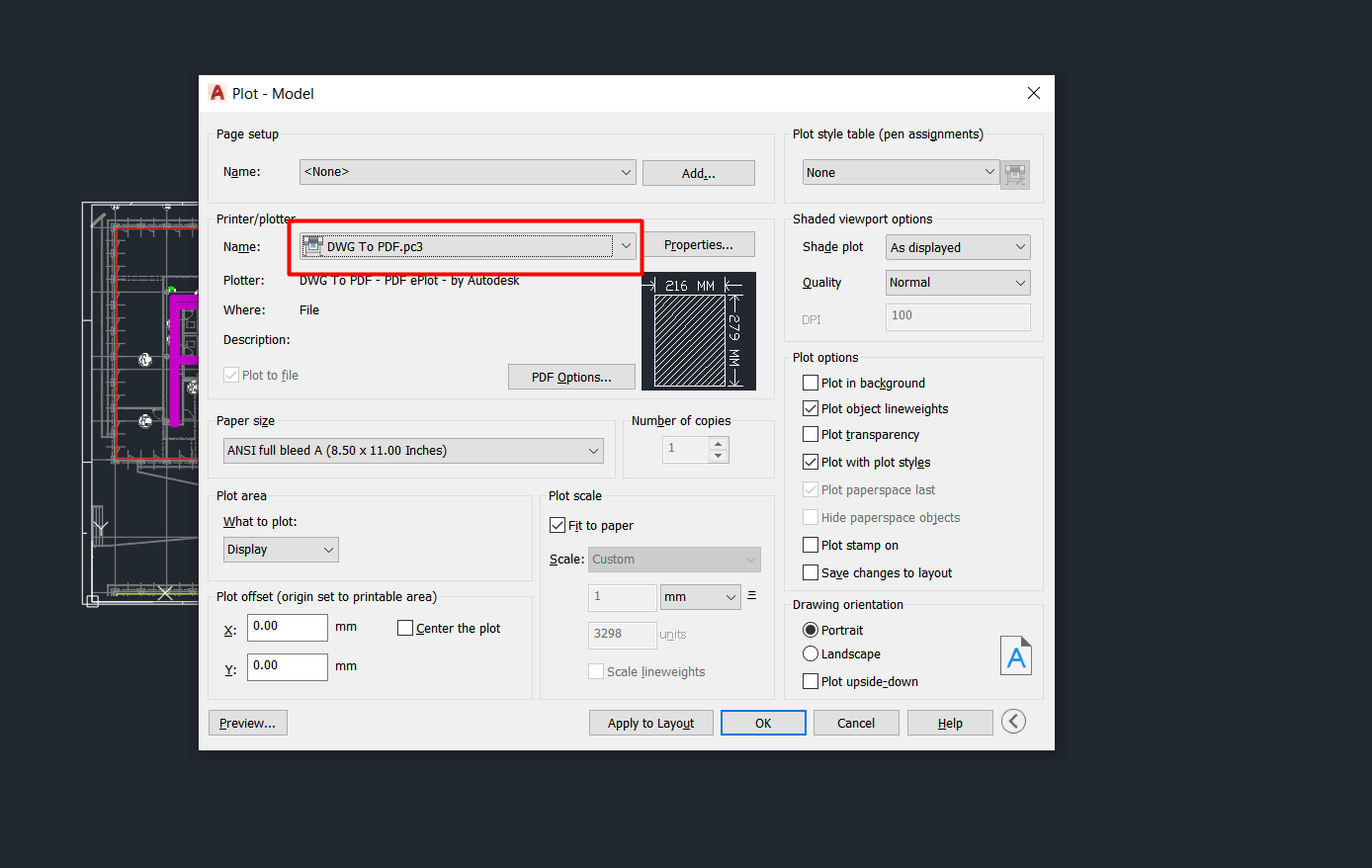Click the disabled Plot to file checkbox
This screenshot has height=868, width=1372.
(x=231, y=375)
